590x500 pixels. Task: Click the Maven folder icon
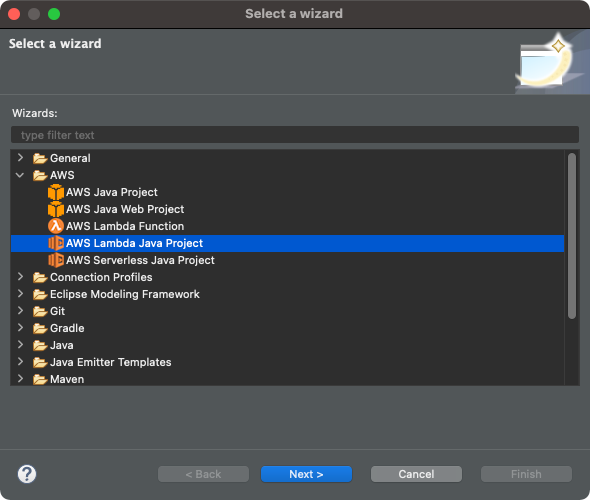40,379
